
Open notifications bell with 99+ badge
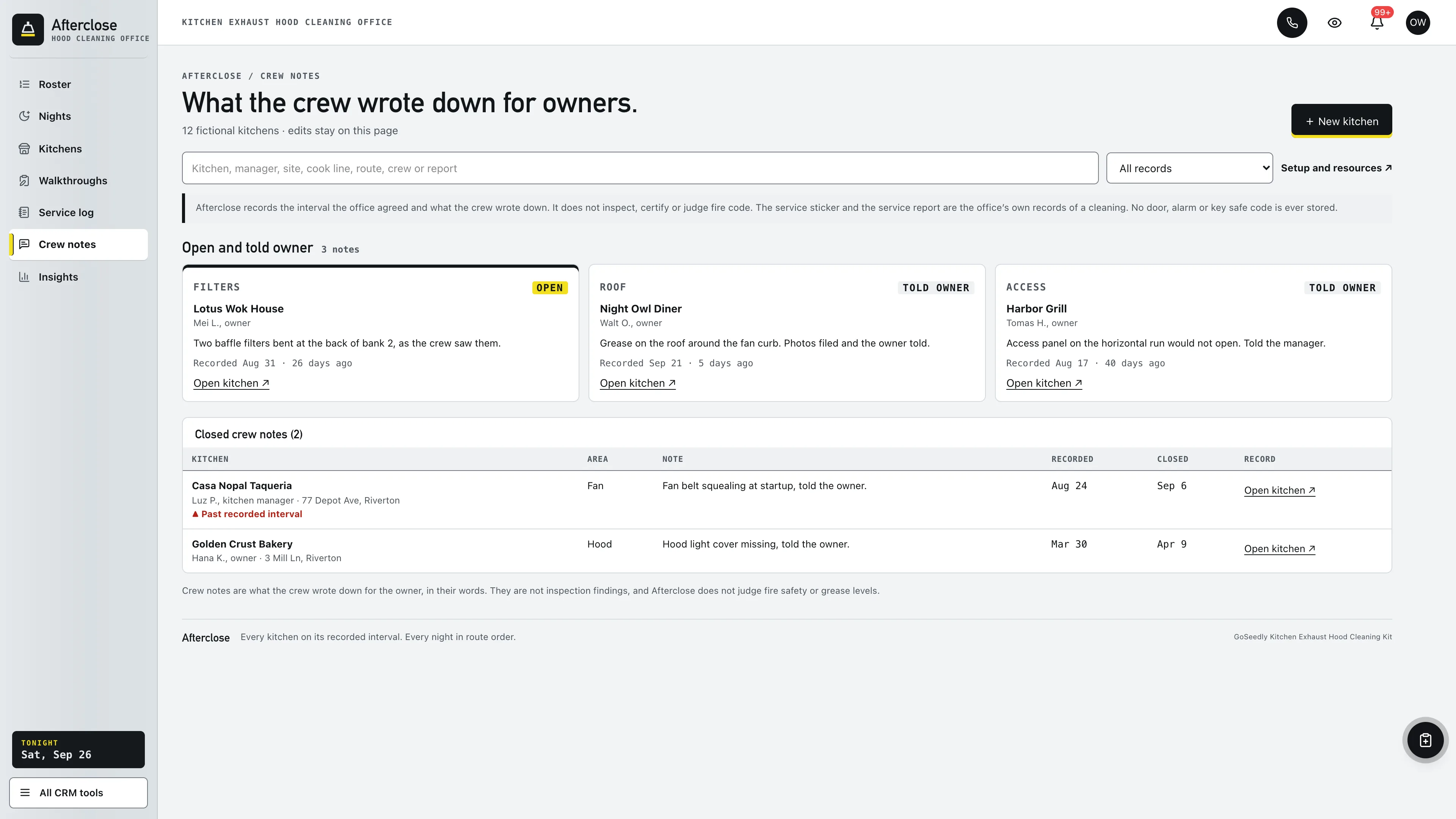[1377, 23]
